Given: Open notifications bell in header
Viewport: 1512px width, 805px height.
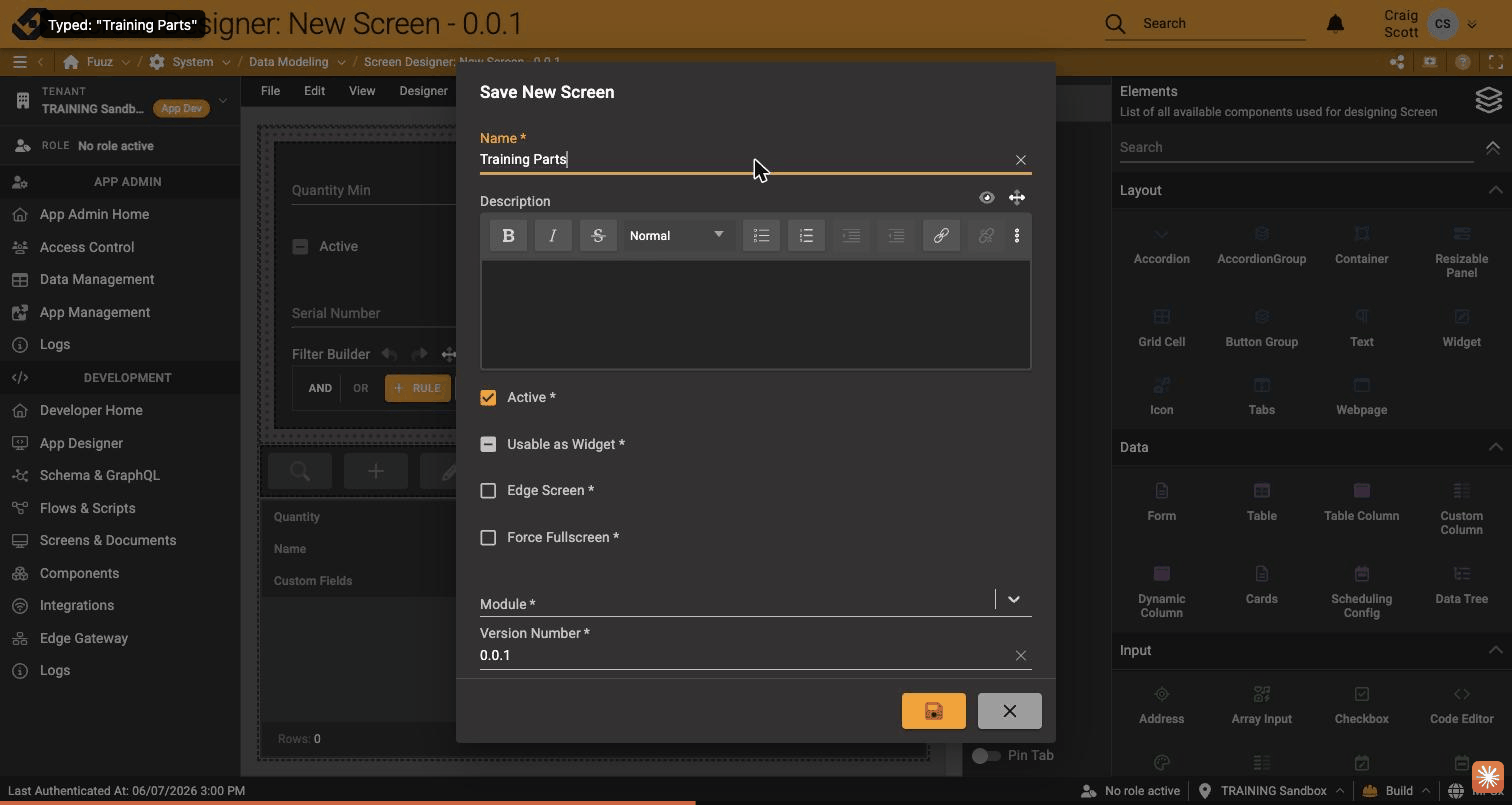Looking at the screenshot, I should click(x=1335, y=23).
